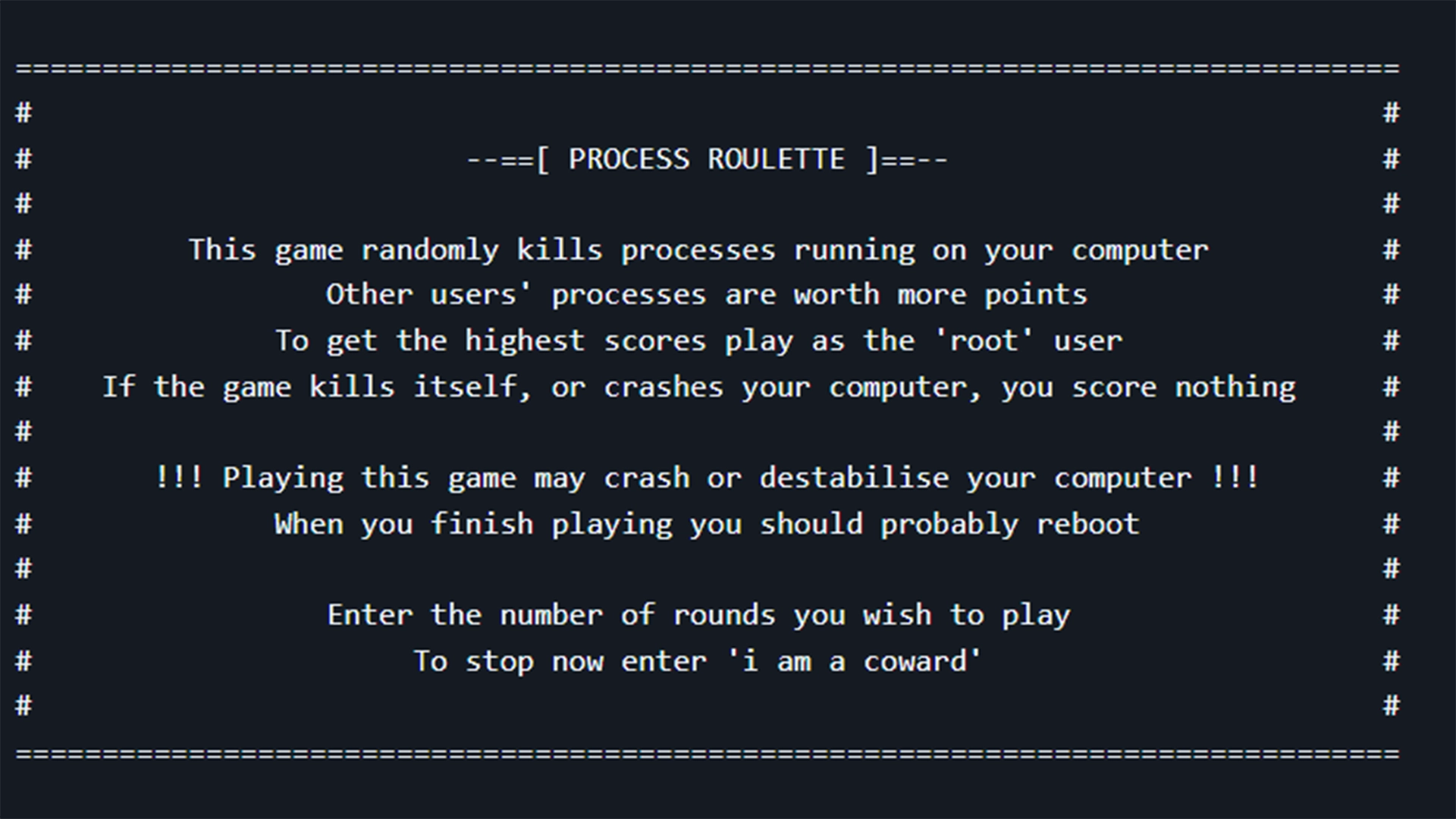The width and height of the screenshot is (1456, 819).
Task: Click the 'To stop now enter' line
Action: (x=698, y=661)
